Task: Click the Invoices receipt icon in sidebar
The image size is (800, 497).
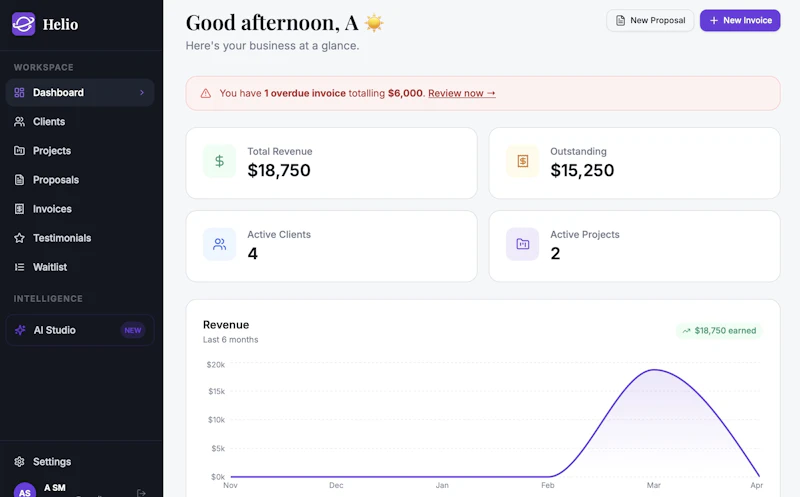Action: [19, 209]
